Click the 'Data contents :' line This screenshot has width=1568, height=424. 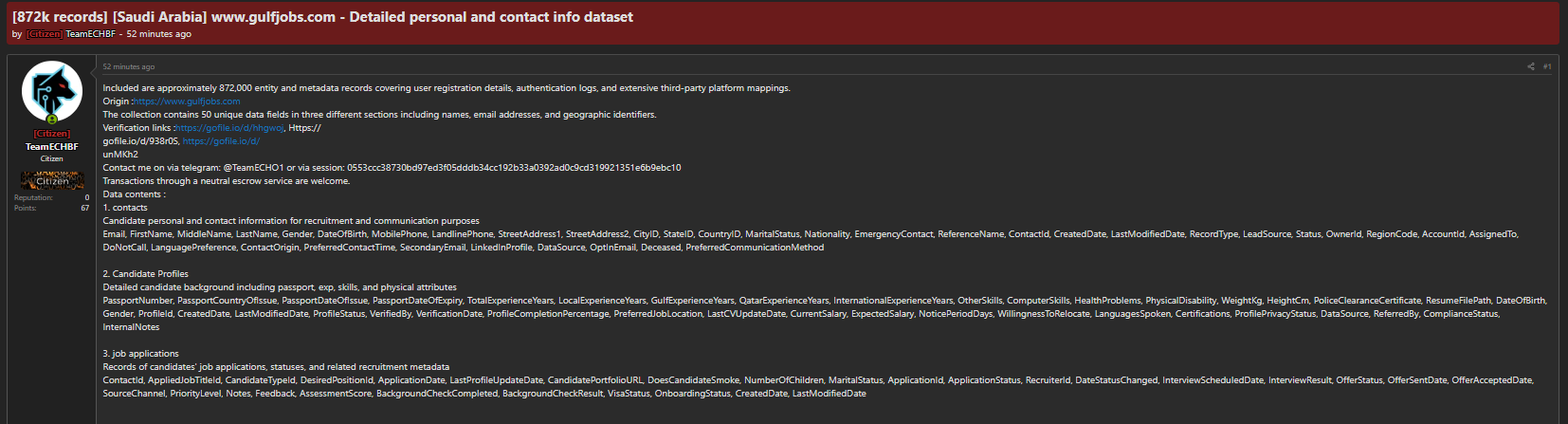click(x=134, y=194)
